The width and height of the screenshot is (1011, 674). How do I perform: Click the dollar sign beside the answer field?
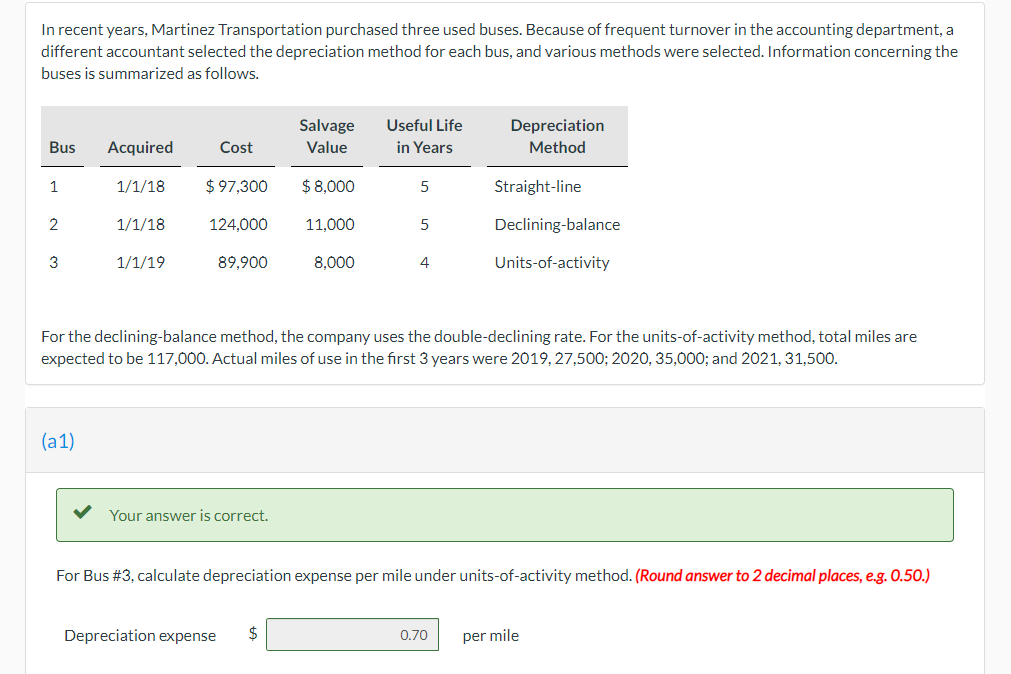tap(253, 633)
